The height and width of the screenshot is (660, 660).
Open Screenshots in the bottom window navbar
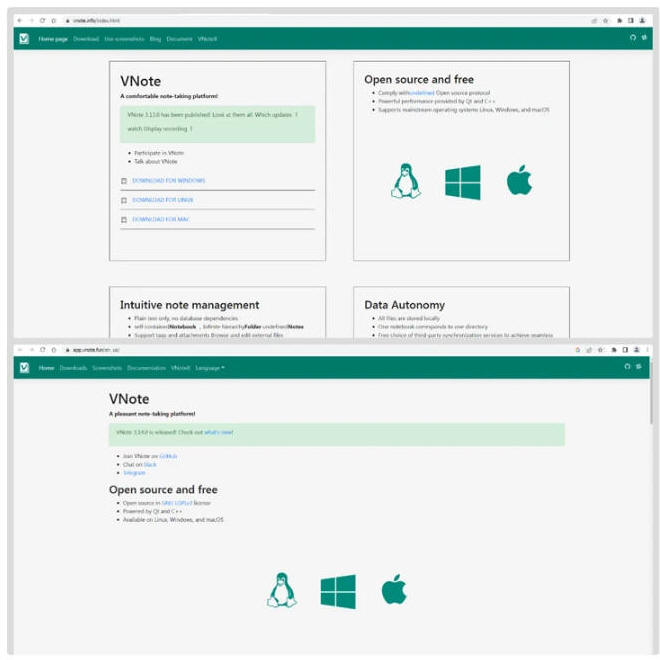tap(107, 368)
